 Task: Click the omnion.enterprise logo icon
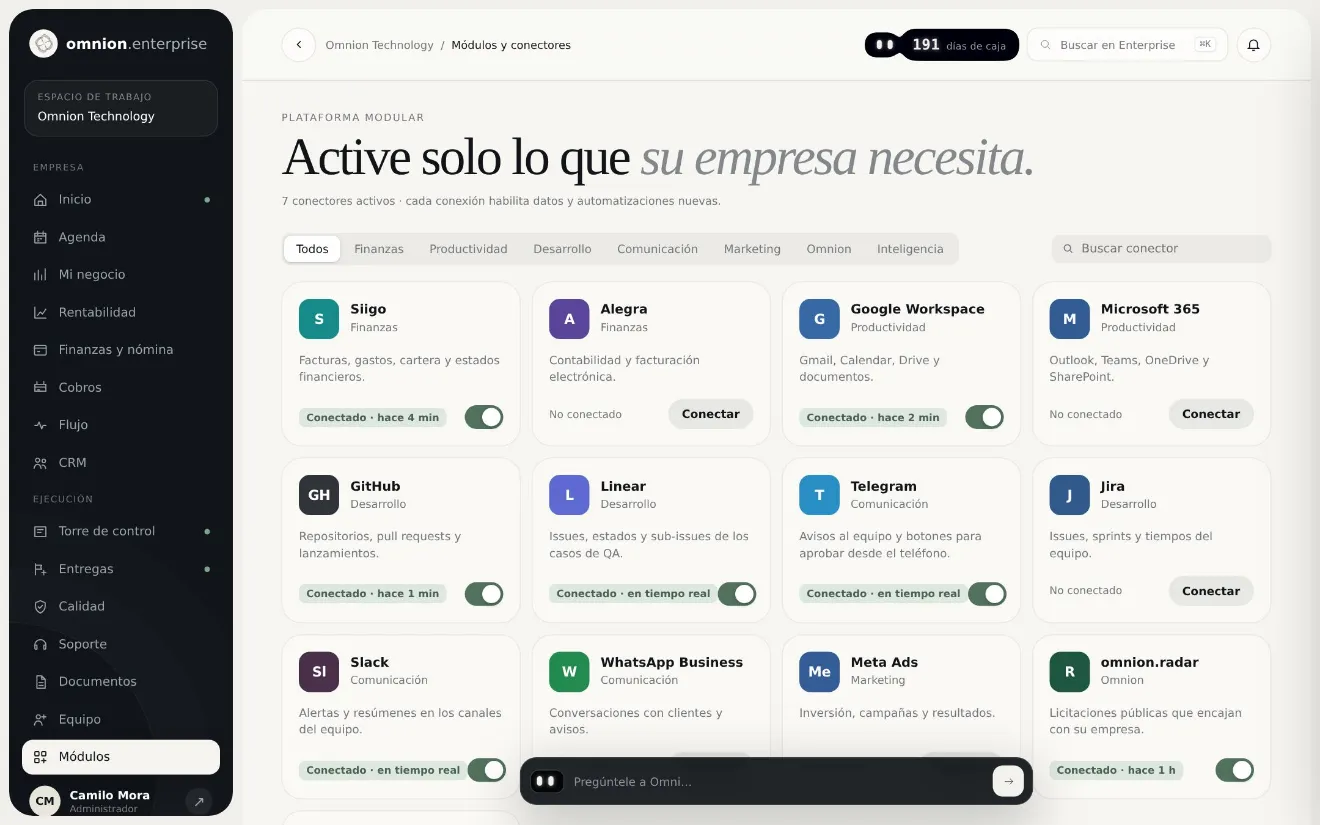pyautogui.click(x=43, y=44)
